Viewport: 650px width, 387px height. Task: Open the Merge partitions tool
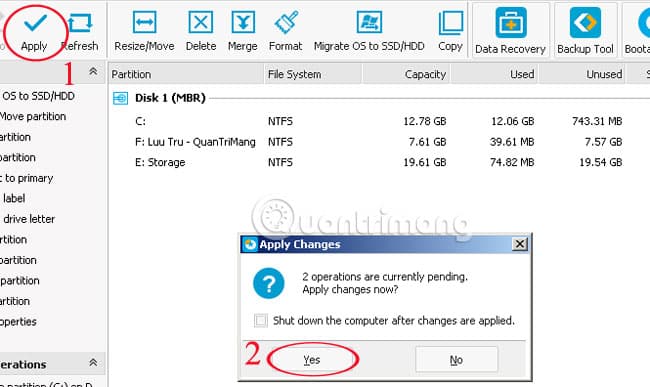coord(243,22)
